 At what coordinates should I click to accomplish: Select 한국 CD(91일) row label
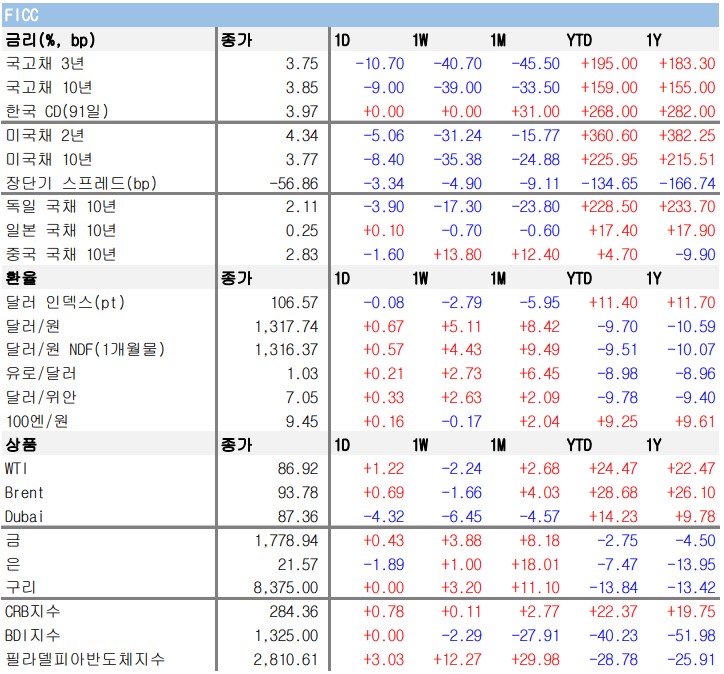57,112
